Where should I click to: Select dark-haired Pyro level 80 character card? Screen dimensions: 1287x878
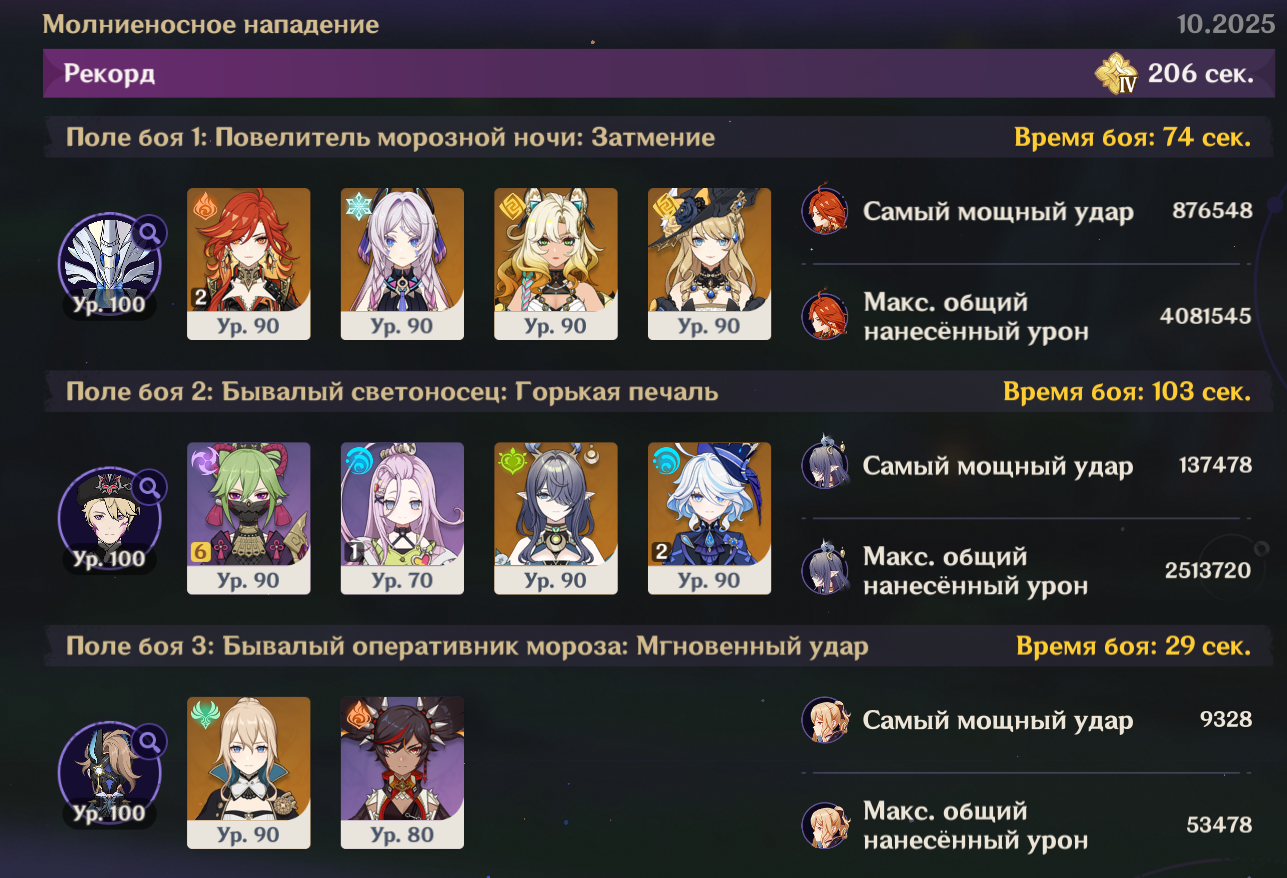(x=402, y=772)
